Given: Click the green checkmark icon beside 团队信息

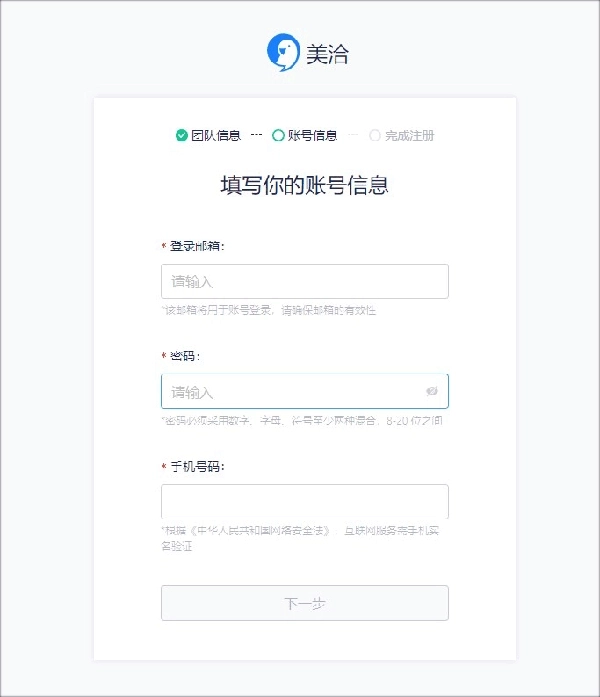Looking at the screenshot, I should point(181,135).
